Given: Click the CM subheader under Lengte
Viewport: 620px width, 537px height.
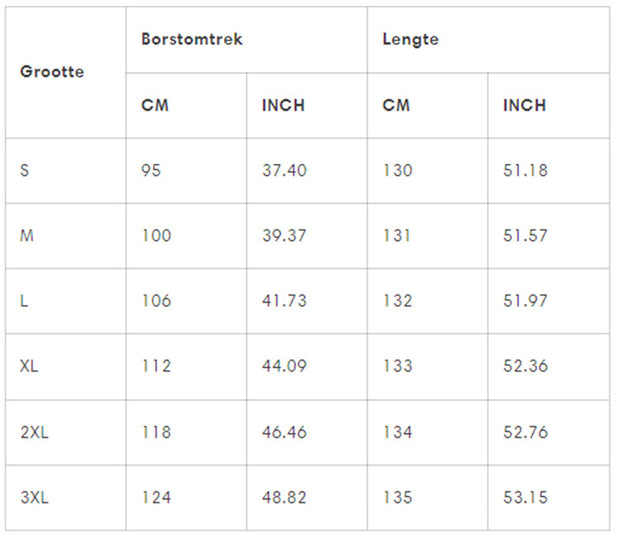Looking at the screenshot, I should click(396, 105).
